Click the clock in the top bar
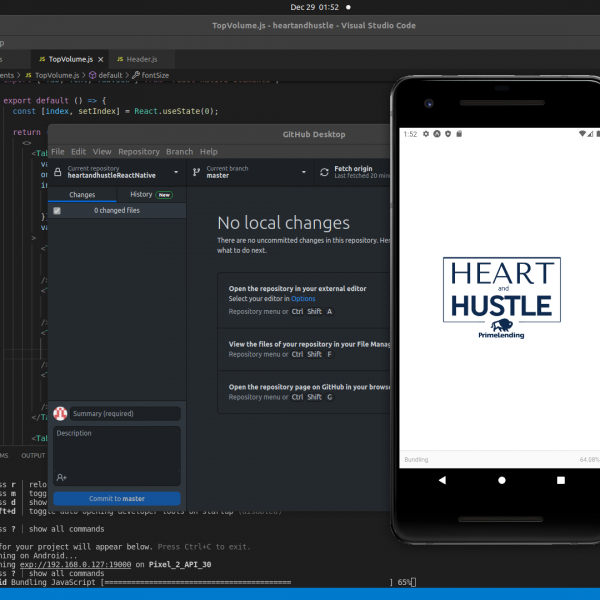The image size is (600, 600). point(314,7)
